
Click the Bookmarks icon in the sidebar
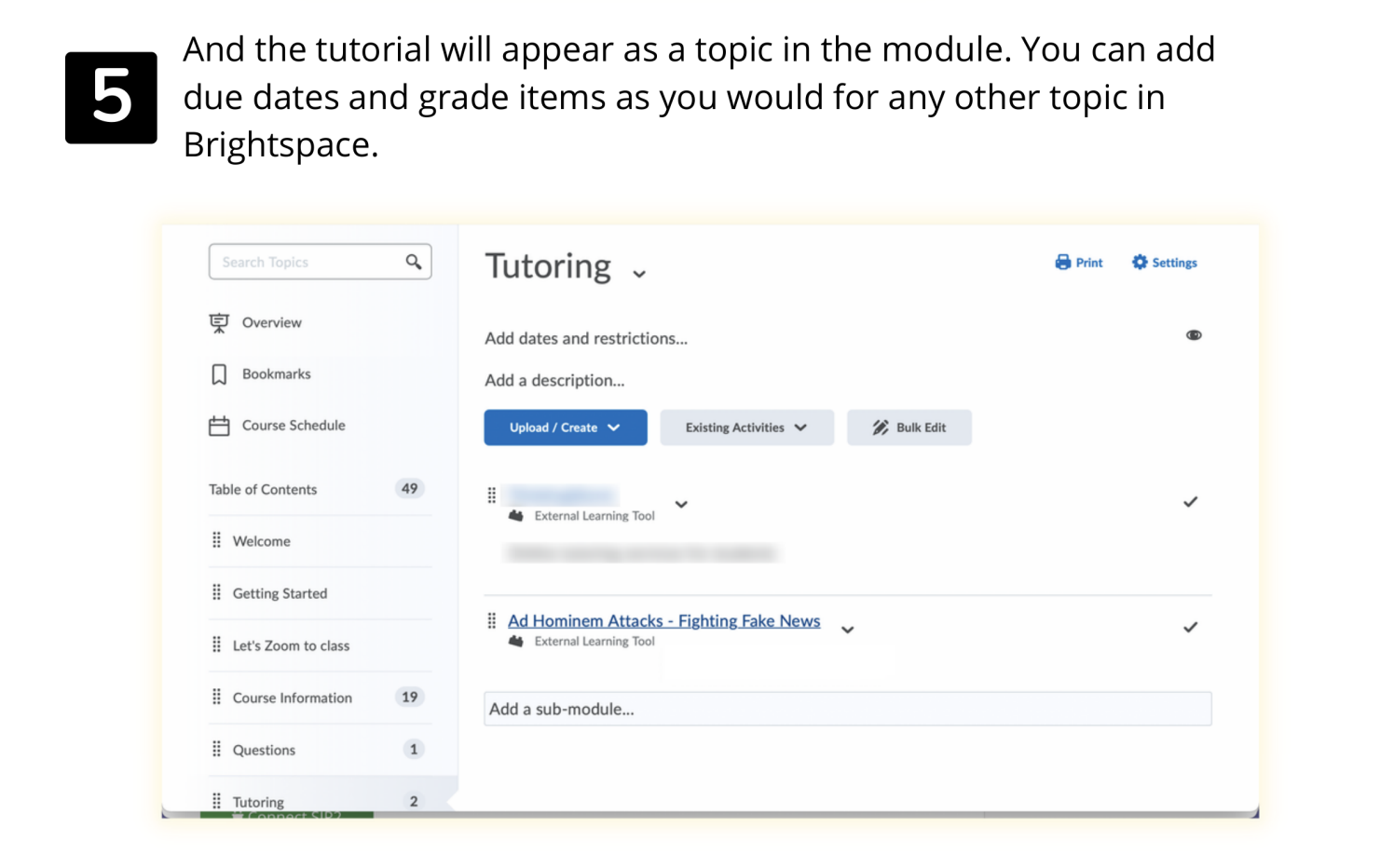point(218,373)
